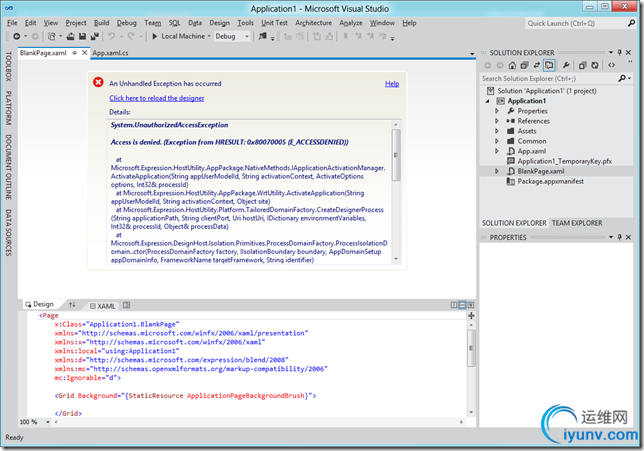Click the split-editor plus icon above XAML scrollbar
This screenshot has height=451, width=644.
471,315
